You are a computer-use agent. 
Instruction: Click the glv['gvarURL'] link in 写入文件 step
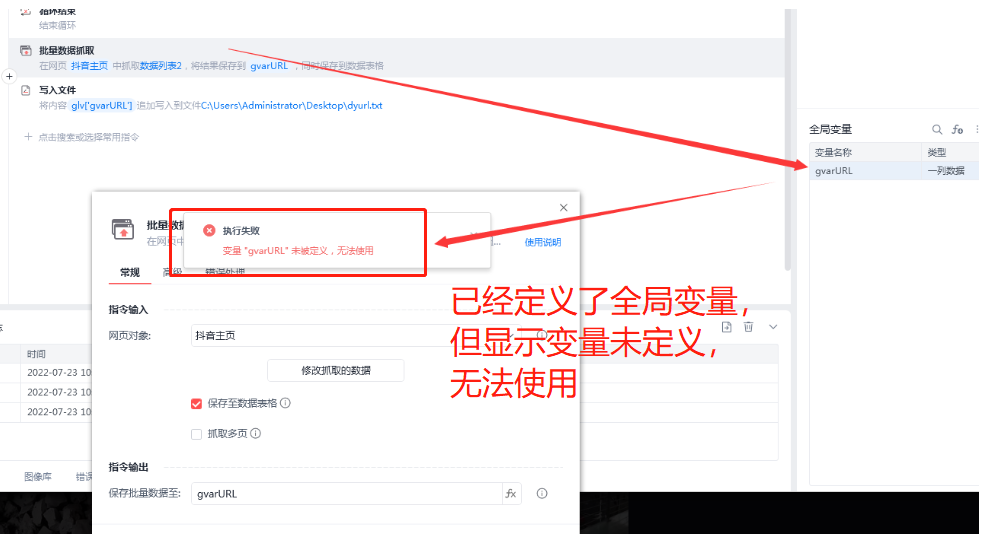[102, 105]
